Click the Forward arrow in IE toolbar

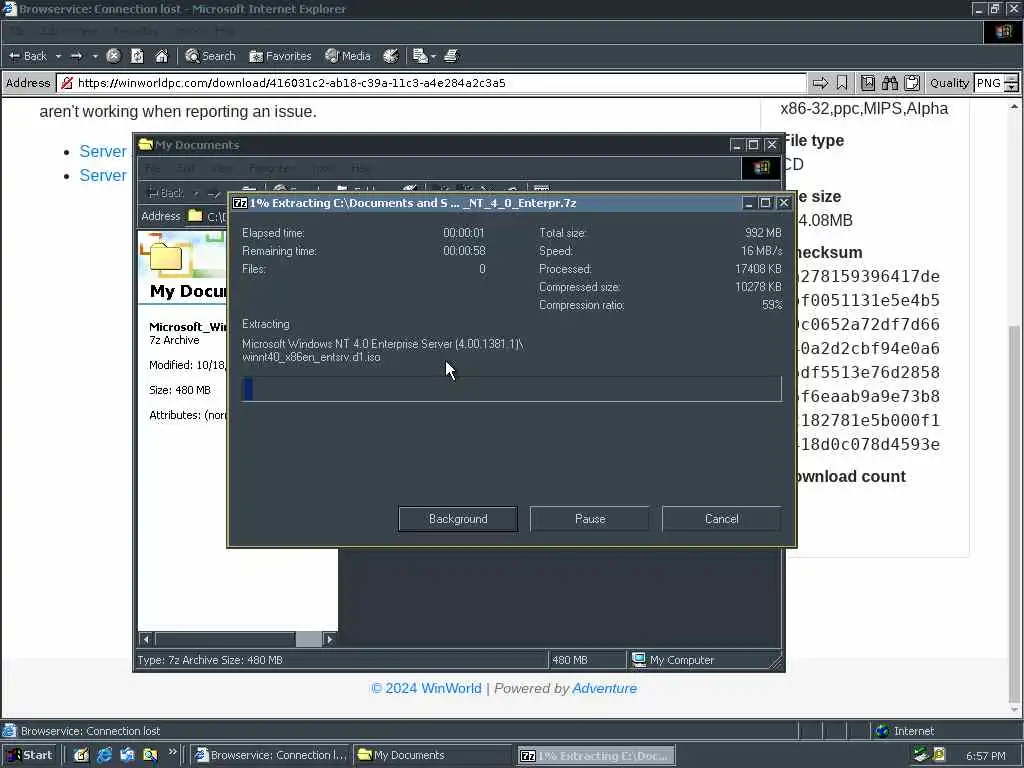76,56
